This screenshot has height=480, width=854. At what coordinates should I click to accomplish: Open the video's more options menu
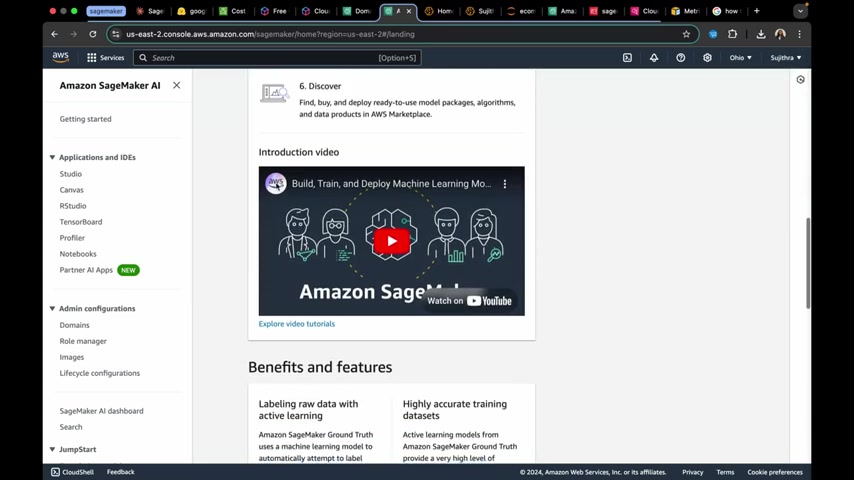[x=505, y=184]
